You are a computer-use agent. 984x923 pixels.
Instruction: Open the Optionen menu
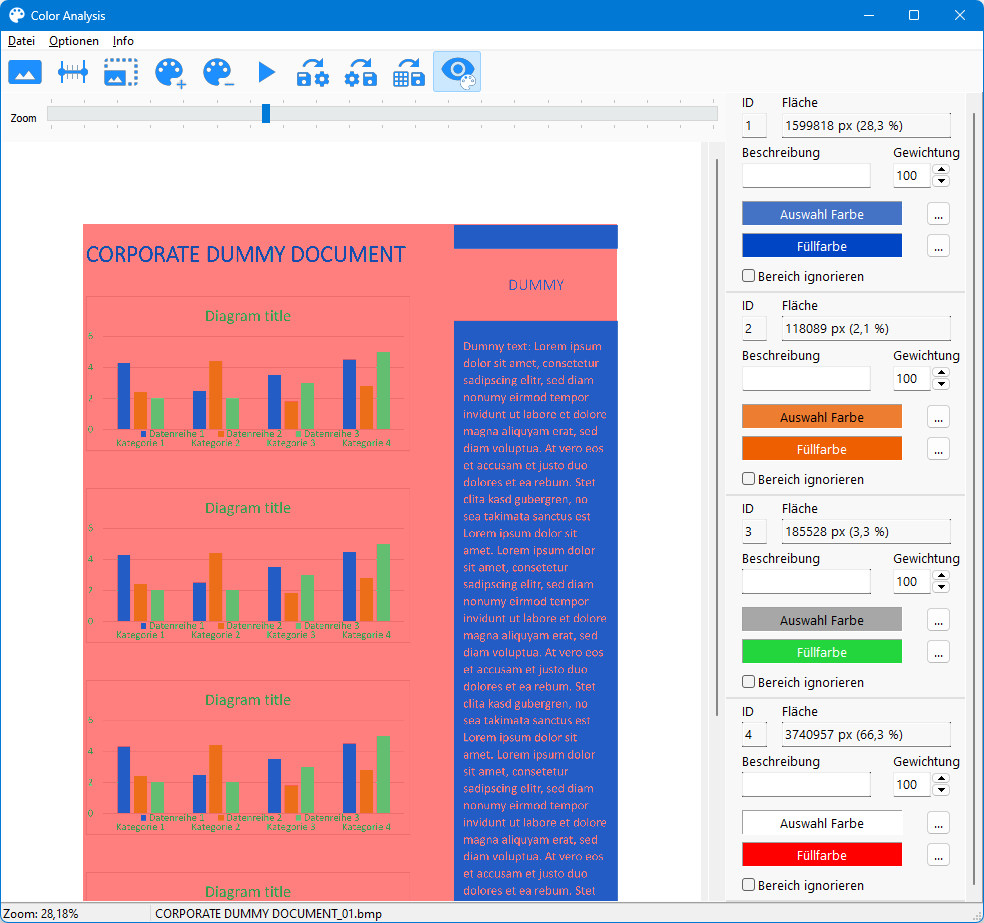tap(74, 41)
